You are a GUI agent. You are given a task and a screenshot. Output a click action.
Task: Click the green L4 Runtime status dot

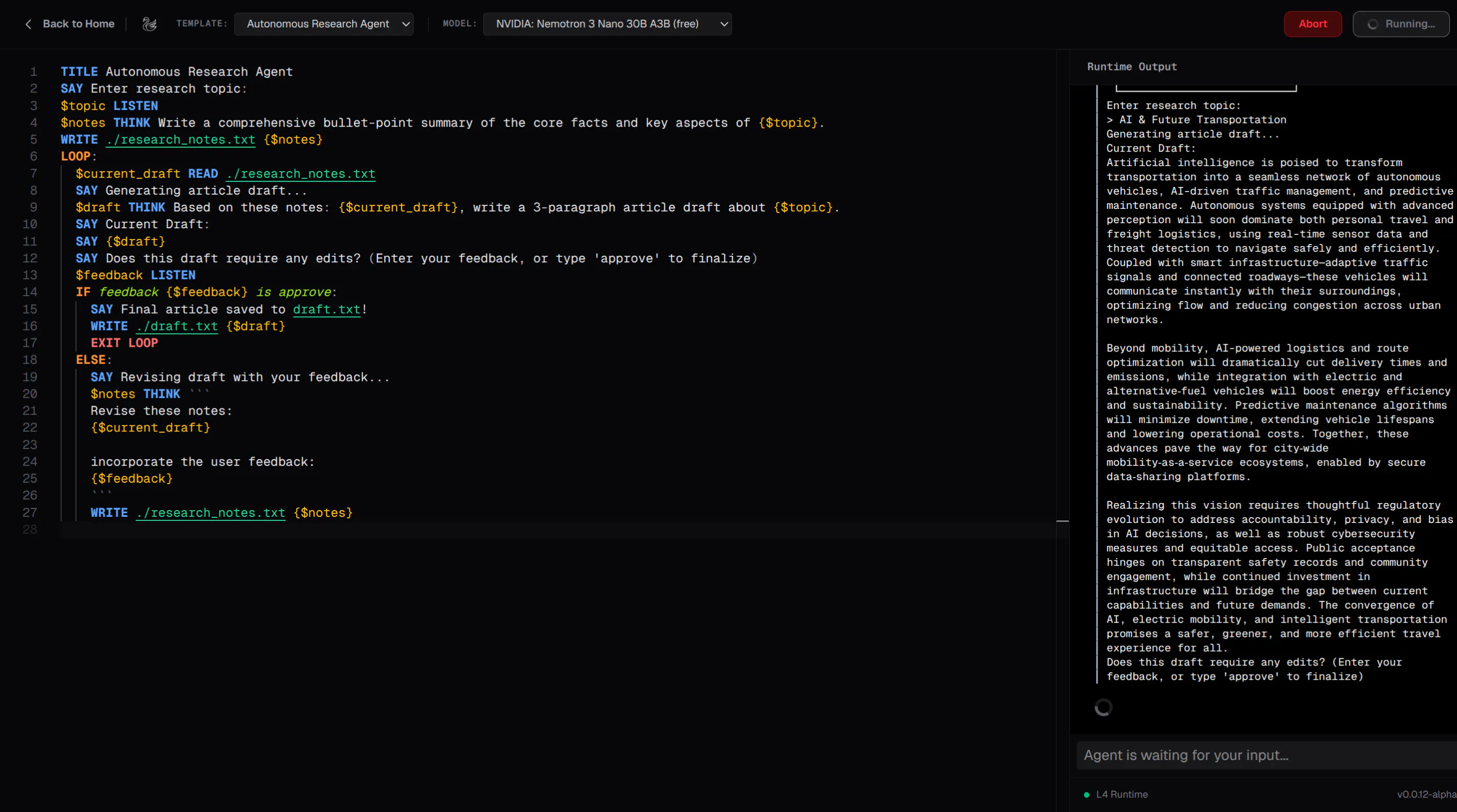[x=1086, y=795]
